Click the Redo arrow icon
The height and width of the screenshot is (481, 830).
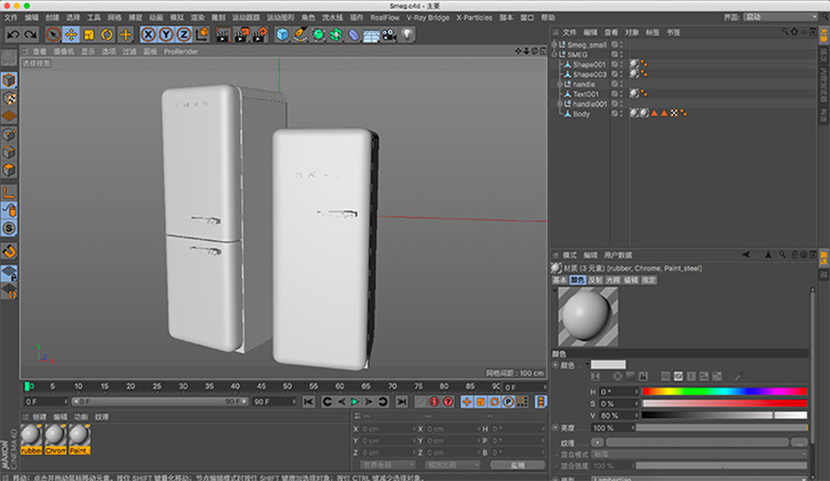(x=31, y=35)
